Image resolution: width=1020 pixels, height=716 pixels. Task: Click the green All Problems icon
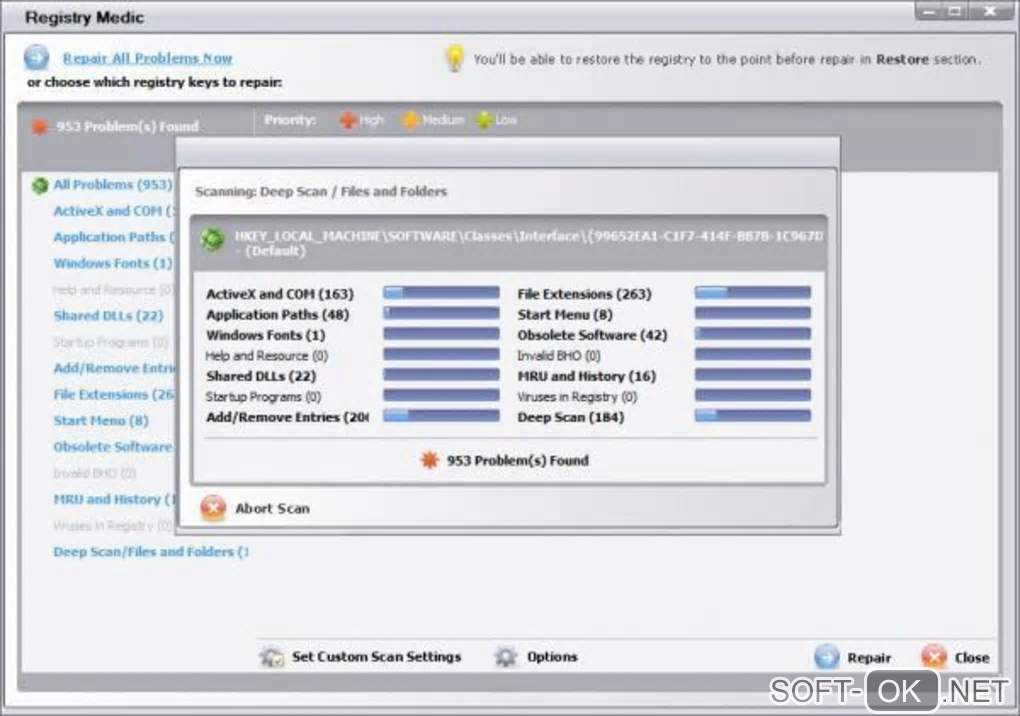click(x=40, y=185)
